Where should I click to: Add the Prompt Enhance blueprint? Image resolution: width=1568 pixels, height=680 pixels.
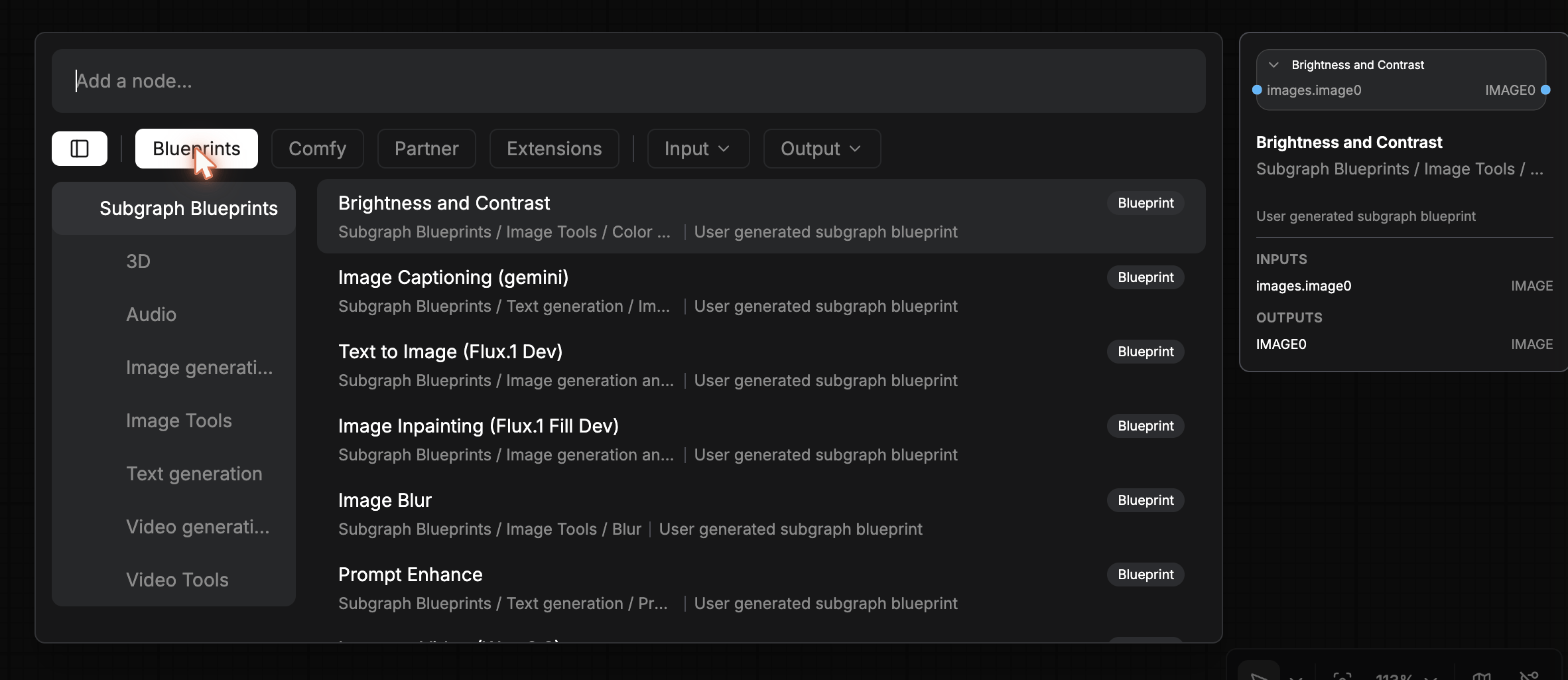761,588
